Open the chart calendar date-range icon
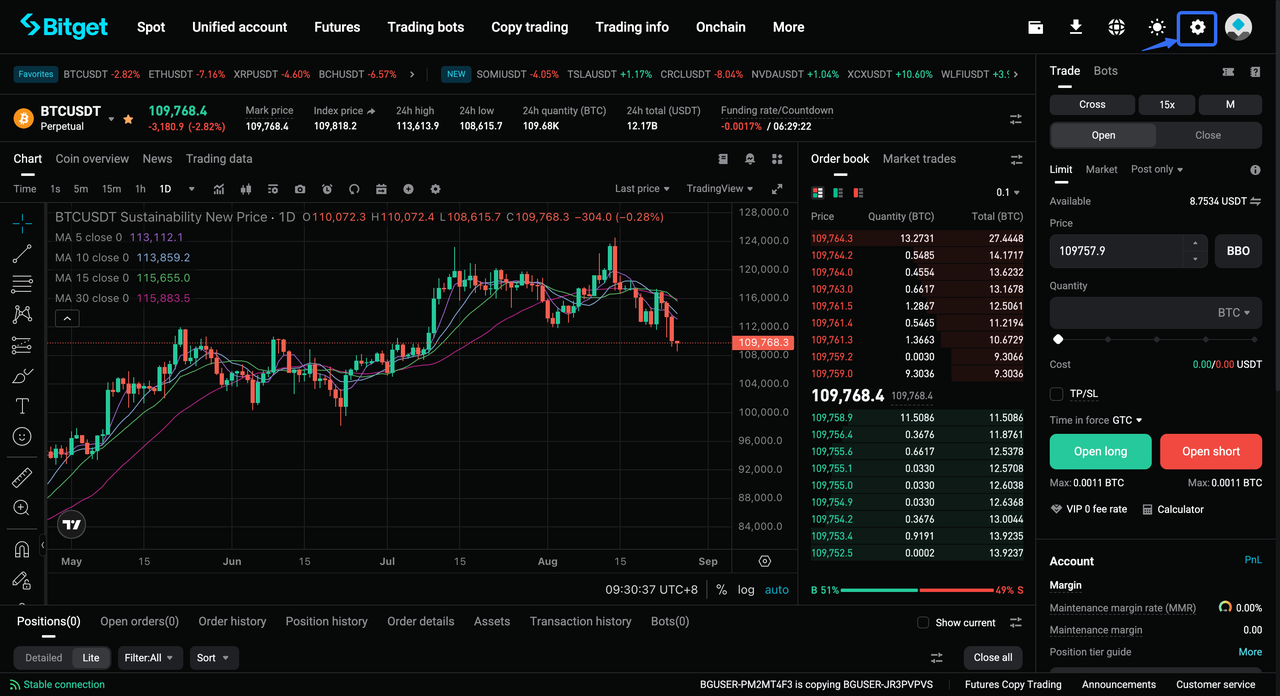Image resolution: width=1280 pixels, height=696 pixels. [381, 189]
